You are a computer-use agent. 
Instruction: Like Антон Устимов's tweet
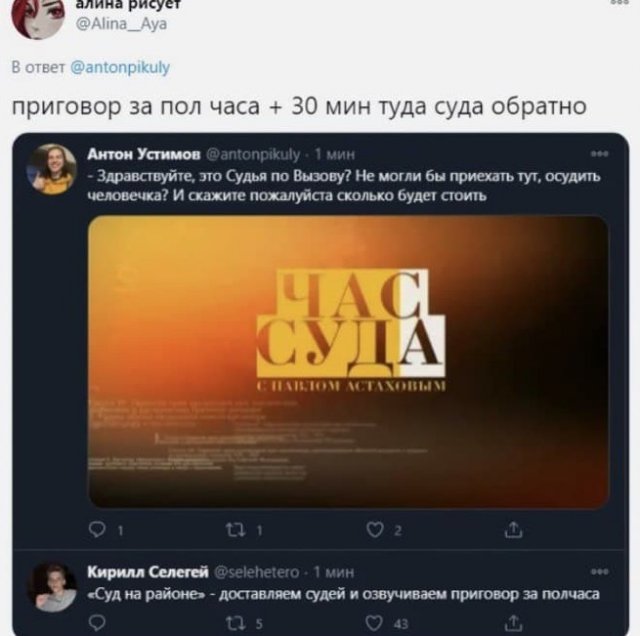click(x=375, y=529)
